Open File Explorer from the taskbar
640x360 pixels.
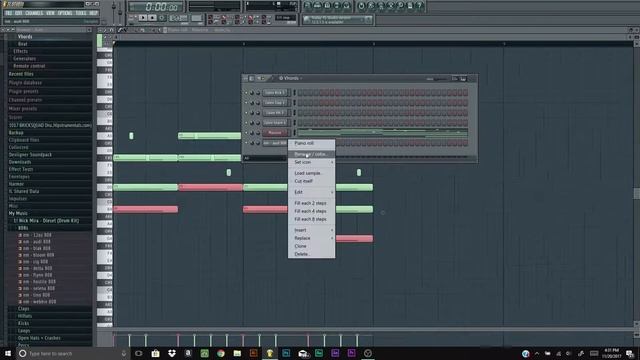[237, 353]
